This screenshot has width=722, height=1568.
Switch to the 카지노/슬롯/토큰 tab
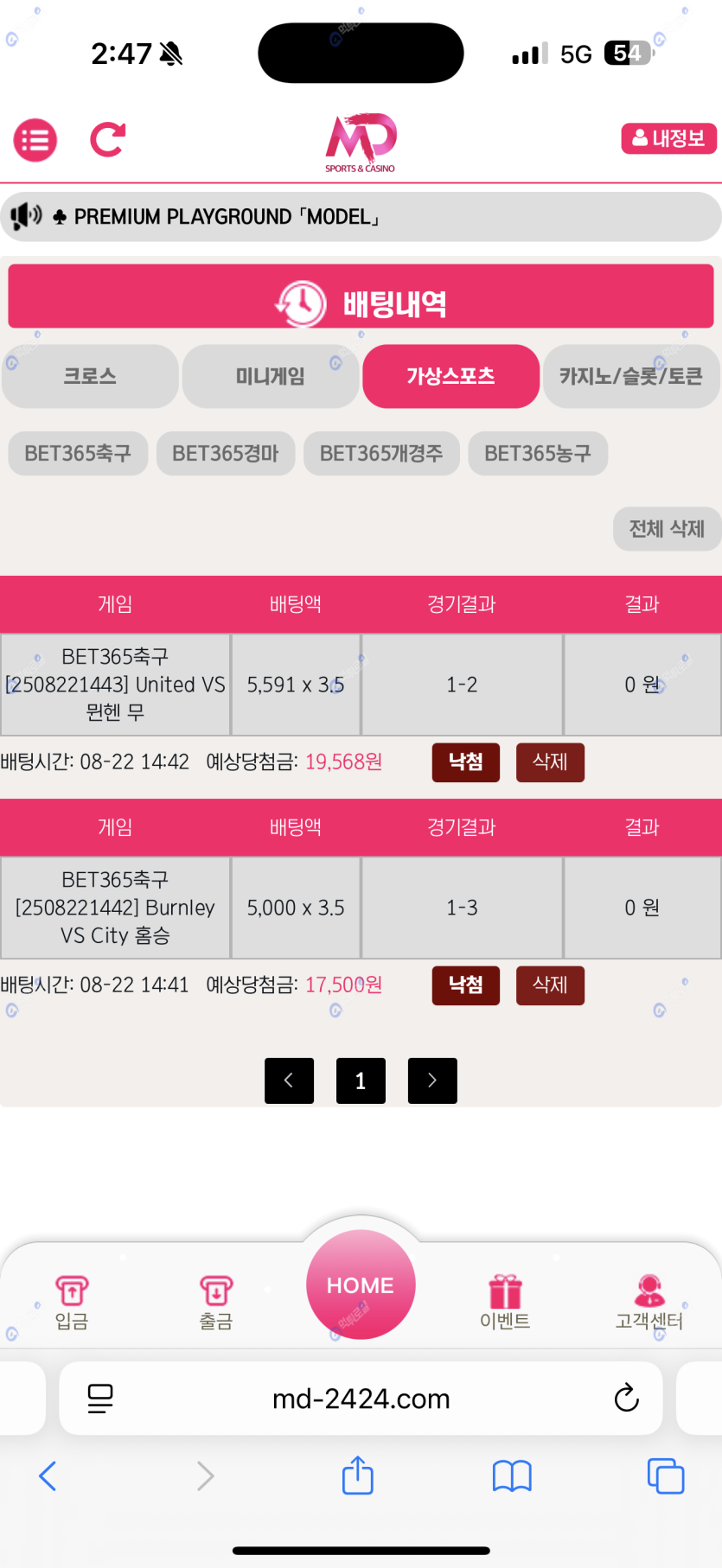pyautogui.click(x=631, y=376)
